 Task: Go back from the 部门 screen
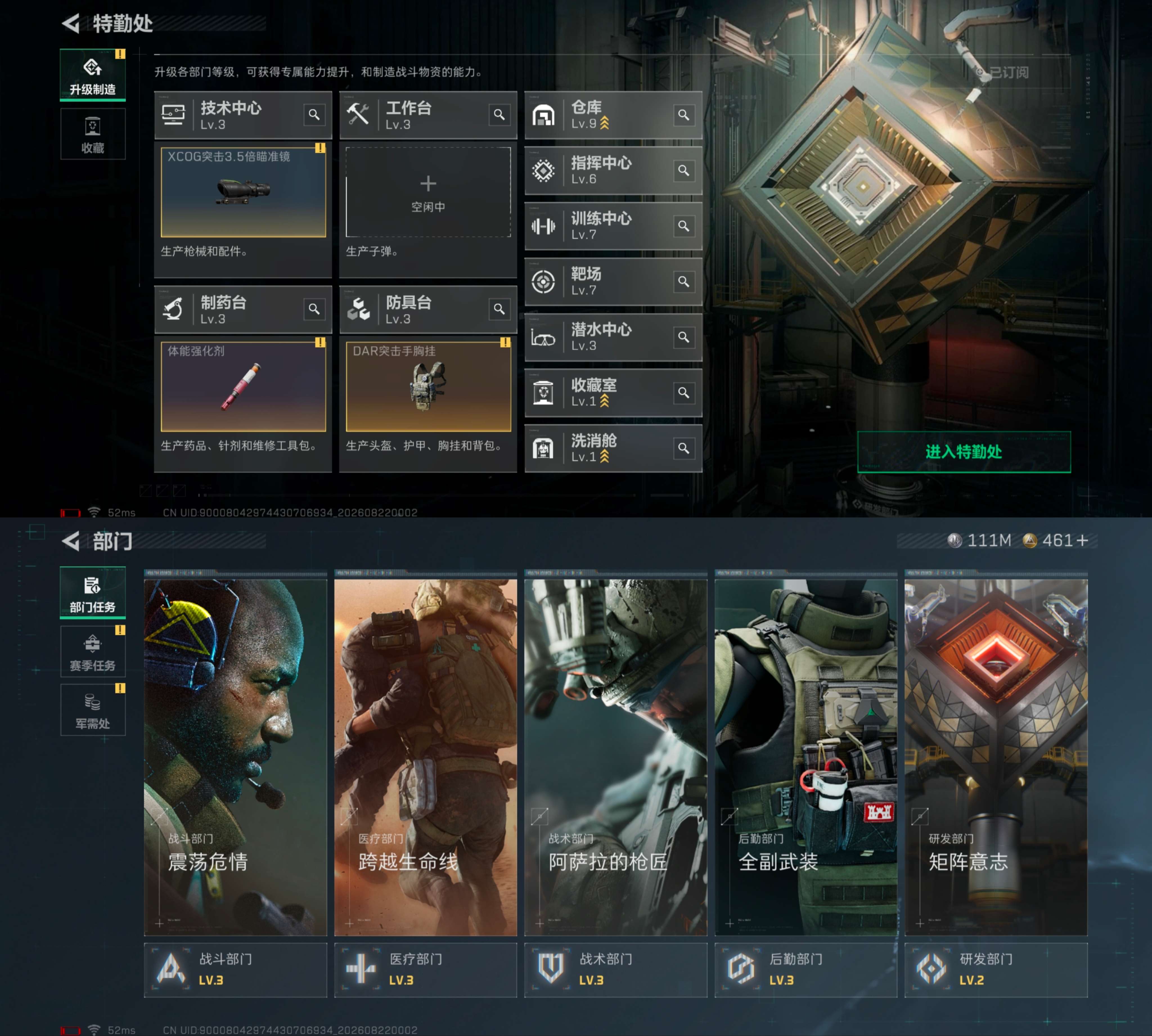(71, 541)
